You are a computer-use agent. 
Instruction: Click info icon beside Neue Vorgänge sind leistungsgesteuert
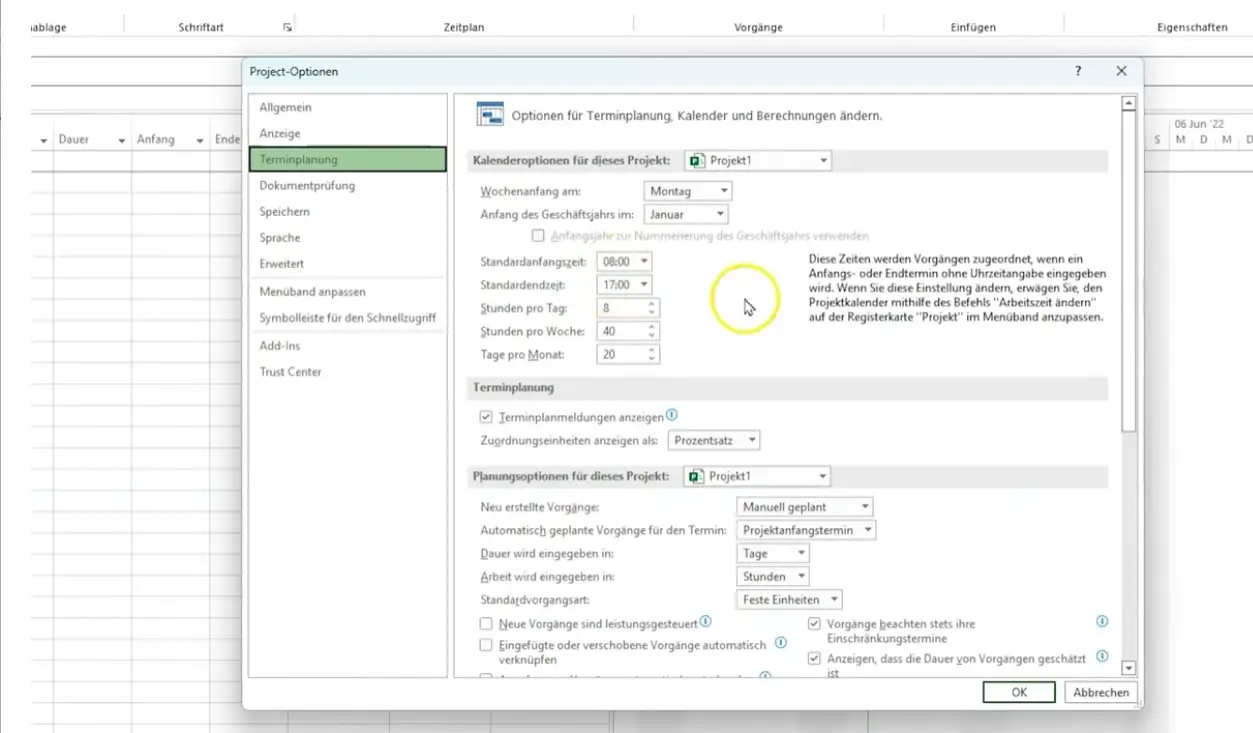[x=706, y=622]
